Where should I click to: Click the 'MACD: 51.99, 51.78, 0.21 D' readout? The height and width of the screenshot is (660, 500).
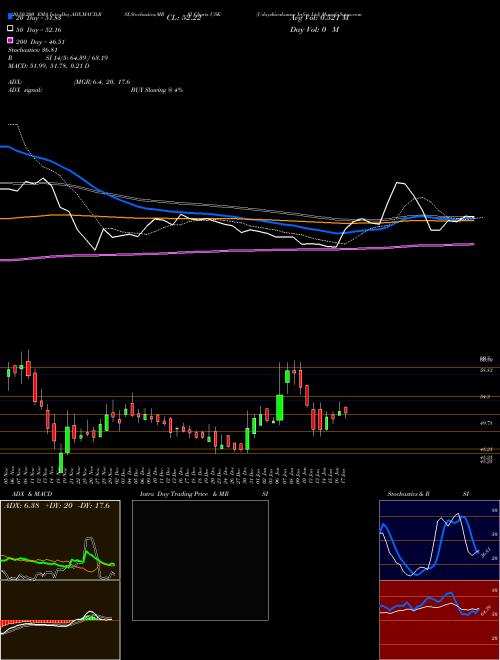pyautogui.click(x=48, y=66)
